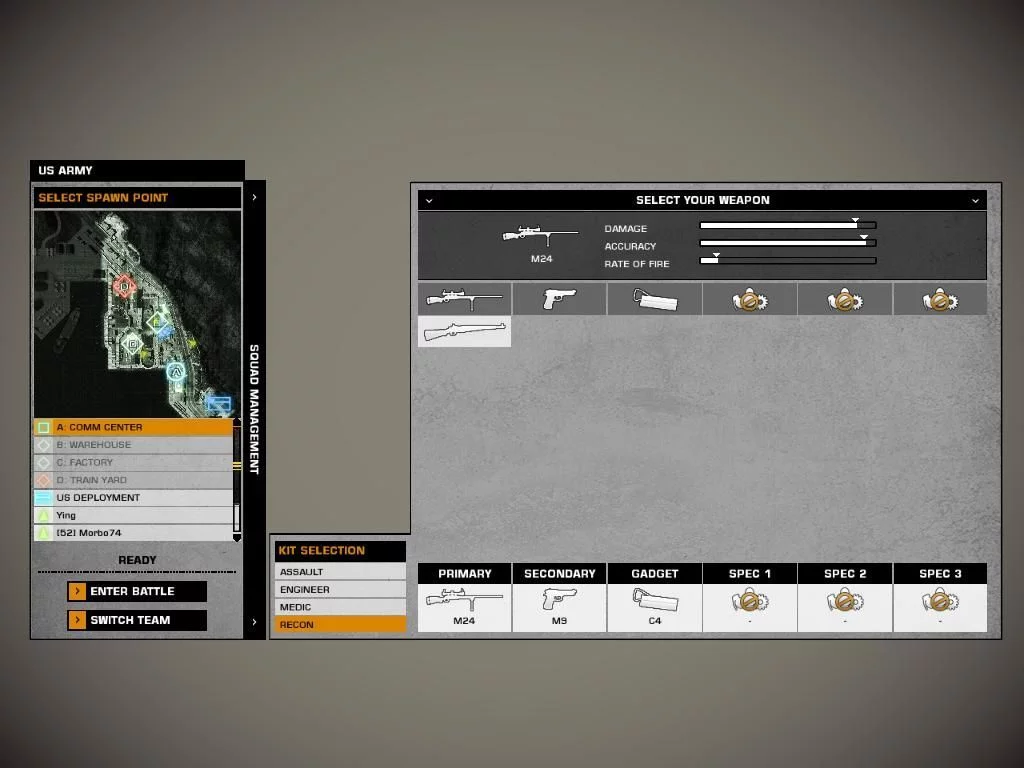Screen dimensions: 1024x768
Task: Select the wooden rifle below the M24
Action: (x=464, y=331)
